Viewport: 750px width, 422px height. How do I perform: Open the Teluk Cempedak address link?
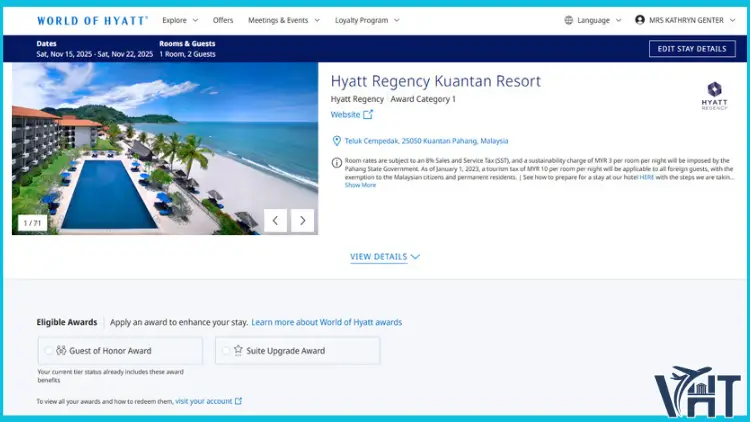tap(426, 141)
